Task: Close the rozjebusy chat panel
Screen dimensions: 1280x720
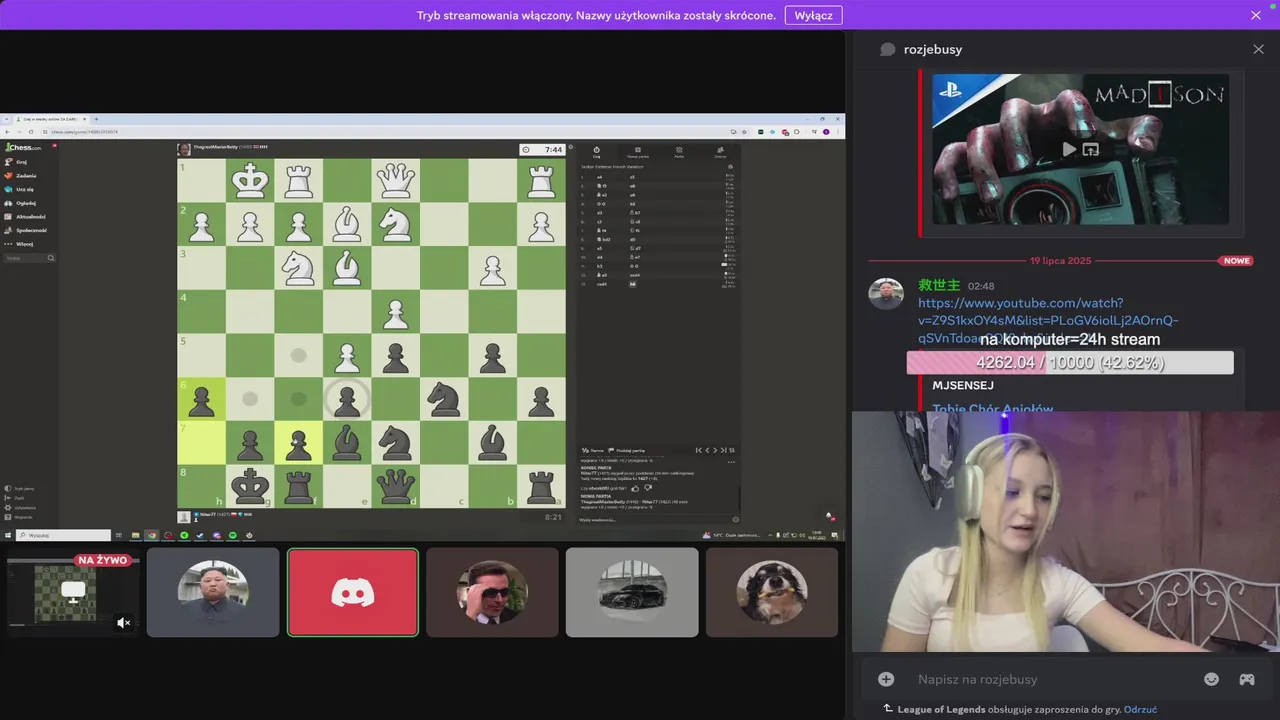Action: (1258, 49)
